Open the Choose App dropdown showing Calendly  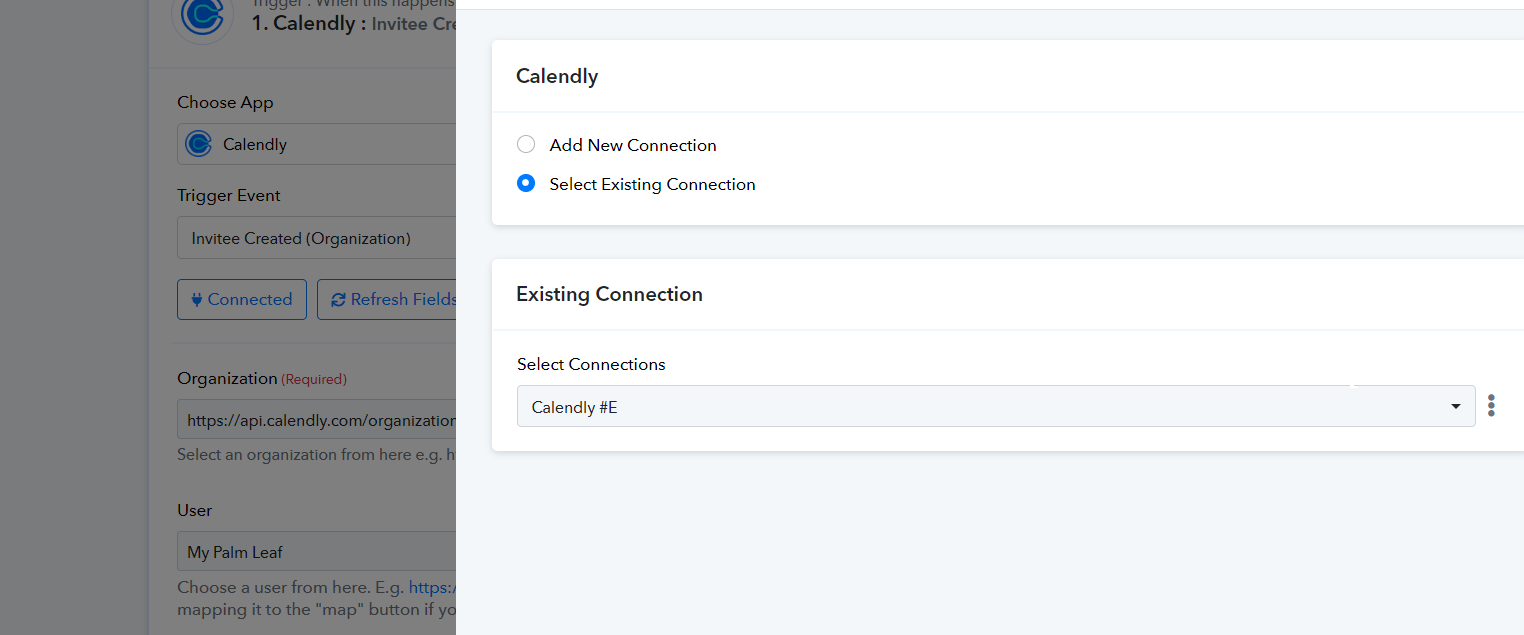pos(316,144)
